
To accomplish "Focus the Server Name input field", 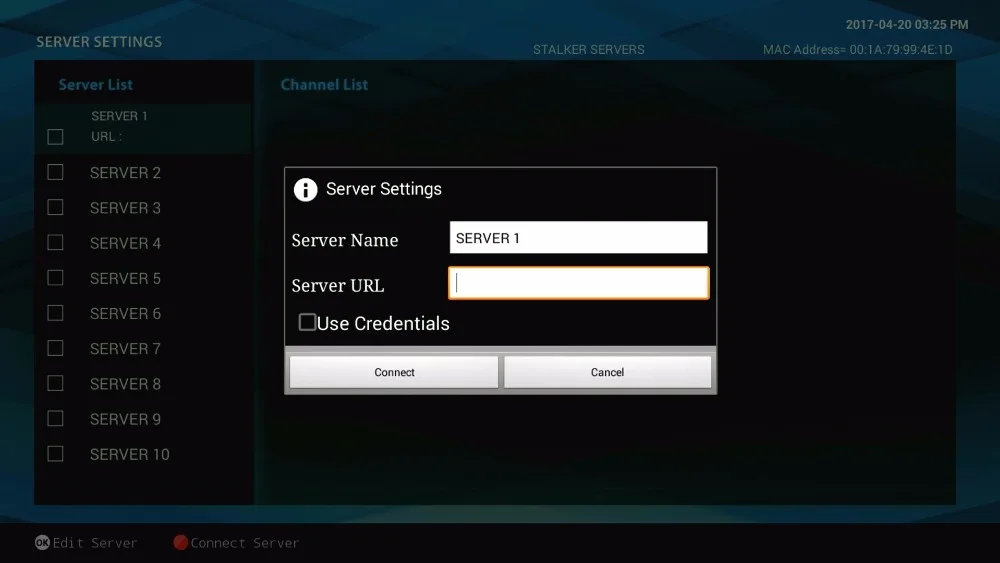I will pos(578,237).
